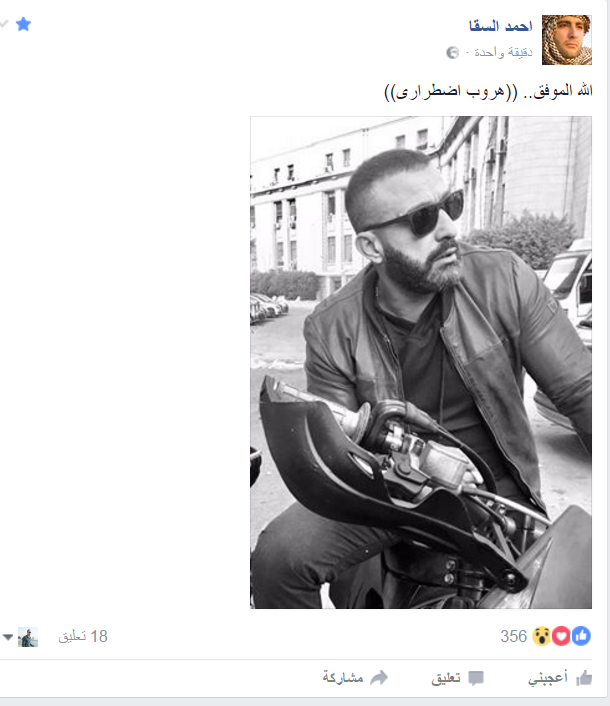Click the أعجبني like label
610x706 pixels.
[548, 678]
